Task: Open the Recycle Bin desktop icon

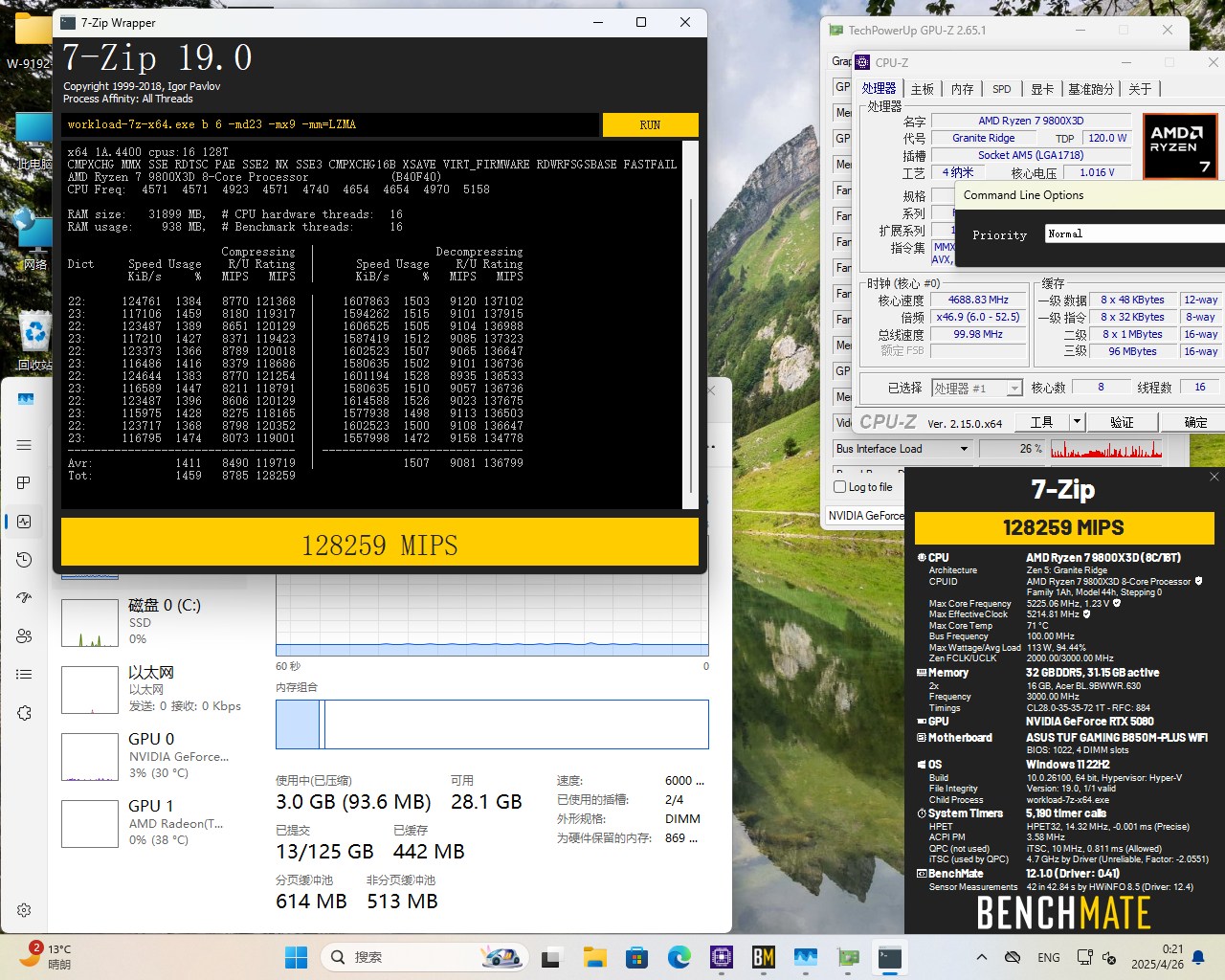Action: coord(35,340)
